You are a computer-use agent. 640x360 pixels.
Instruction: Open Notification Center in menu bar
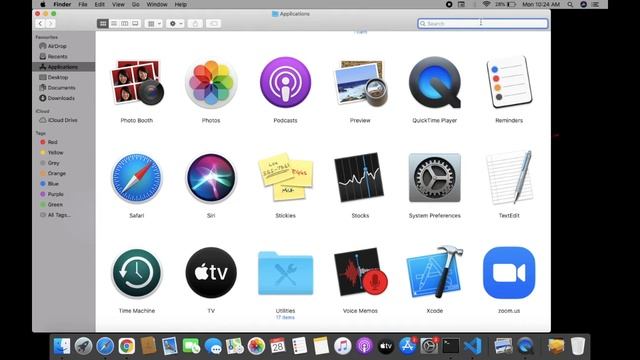click(x=596, y=4)
